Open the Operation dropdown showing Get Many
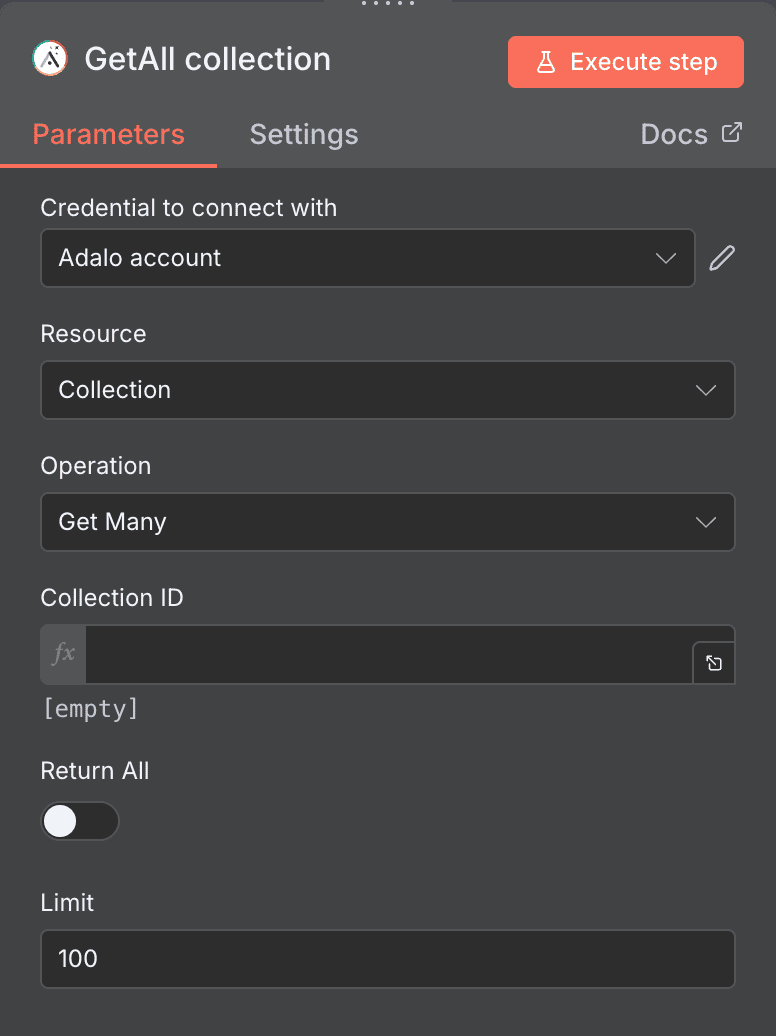 coord(707,522)
